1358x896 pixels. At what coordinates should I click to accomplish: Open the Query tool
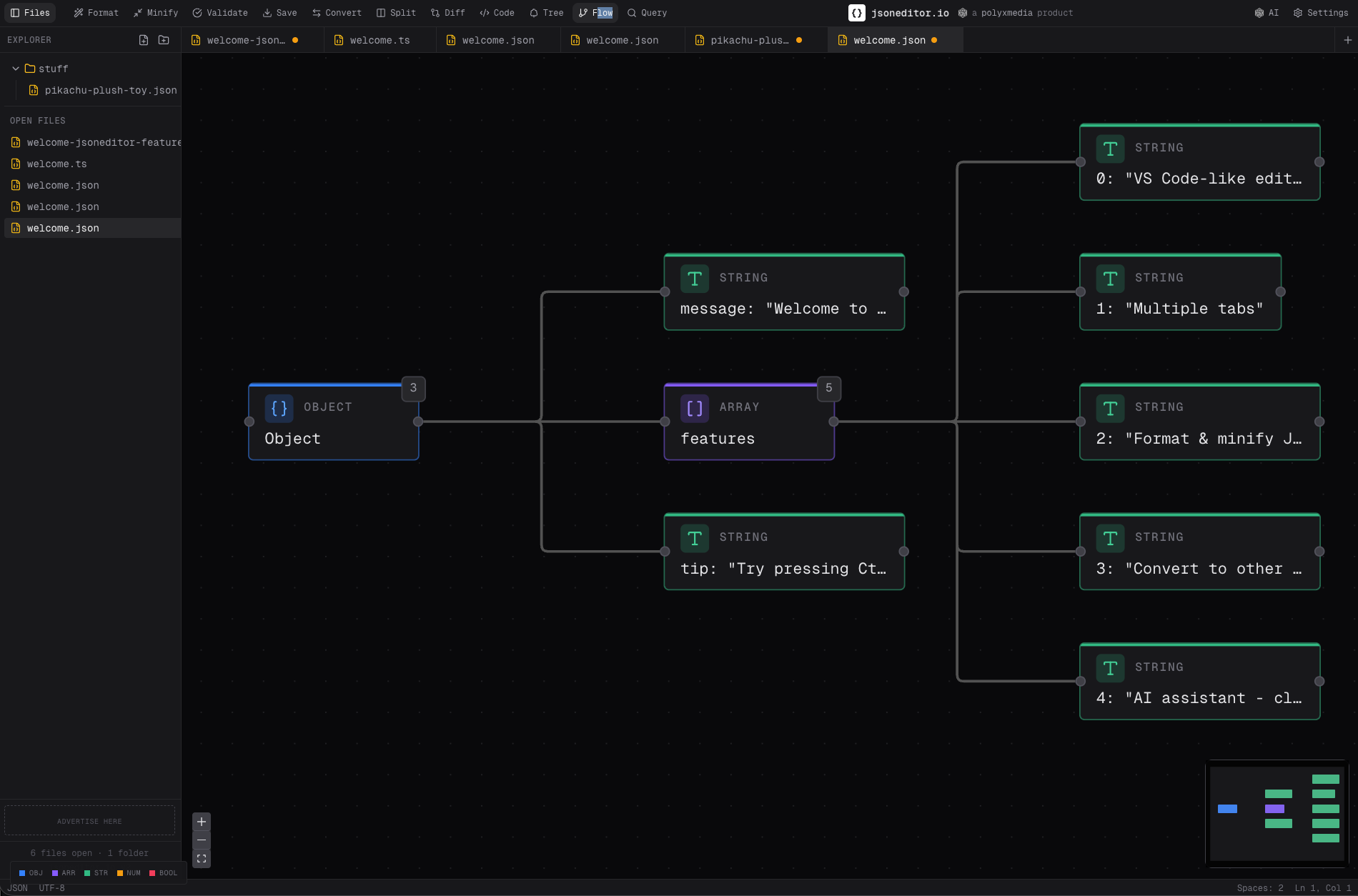[646, 12]
